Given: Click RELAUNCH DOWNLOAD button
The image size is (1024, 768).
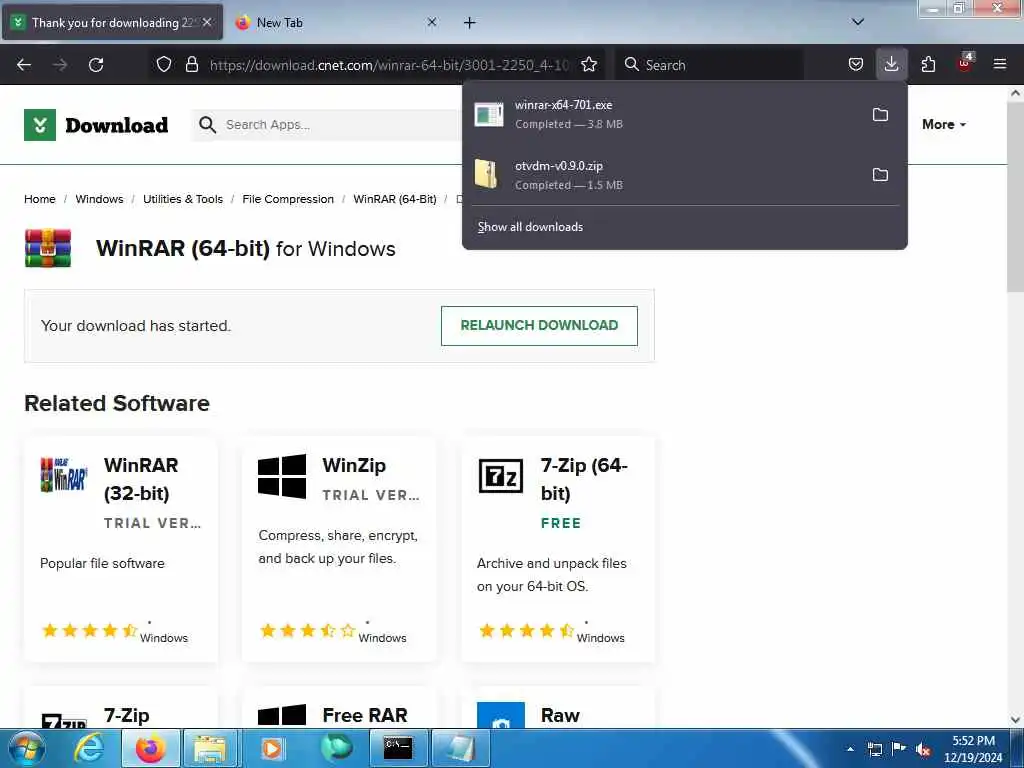Looking at the screenshot, I should tap(539, 325).
